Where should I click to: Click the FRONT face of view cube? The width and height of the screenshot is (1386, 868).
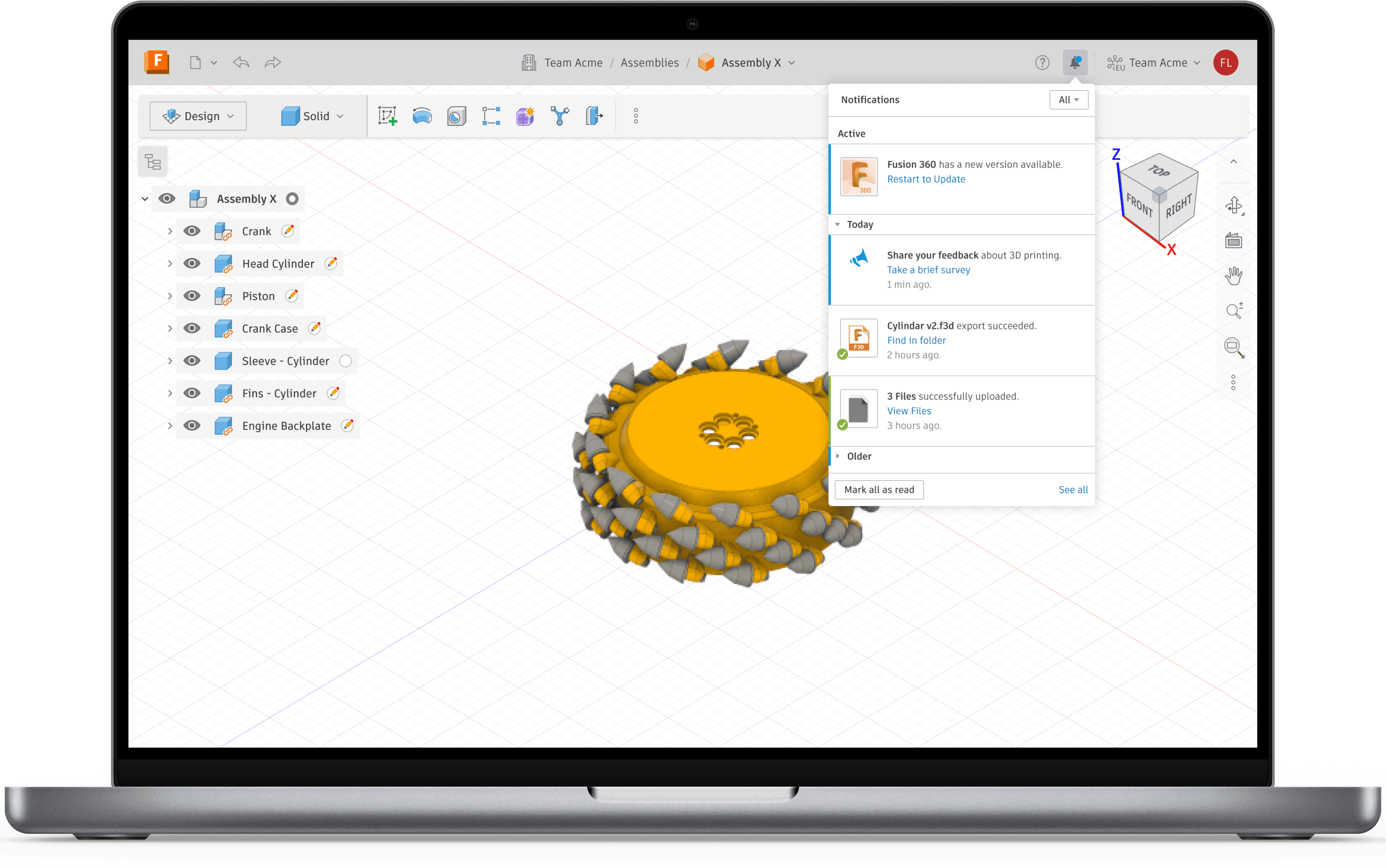pos(1139,206)
